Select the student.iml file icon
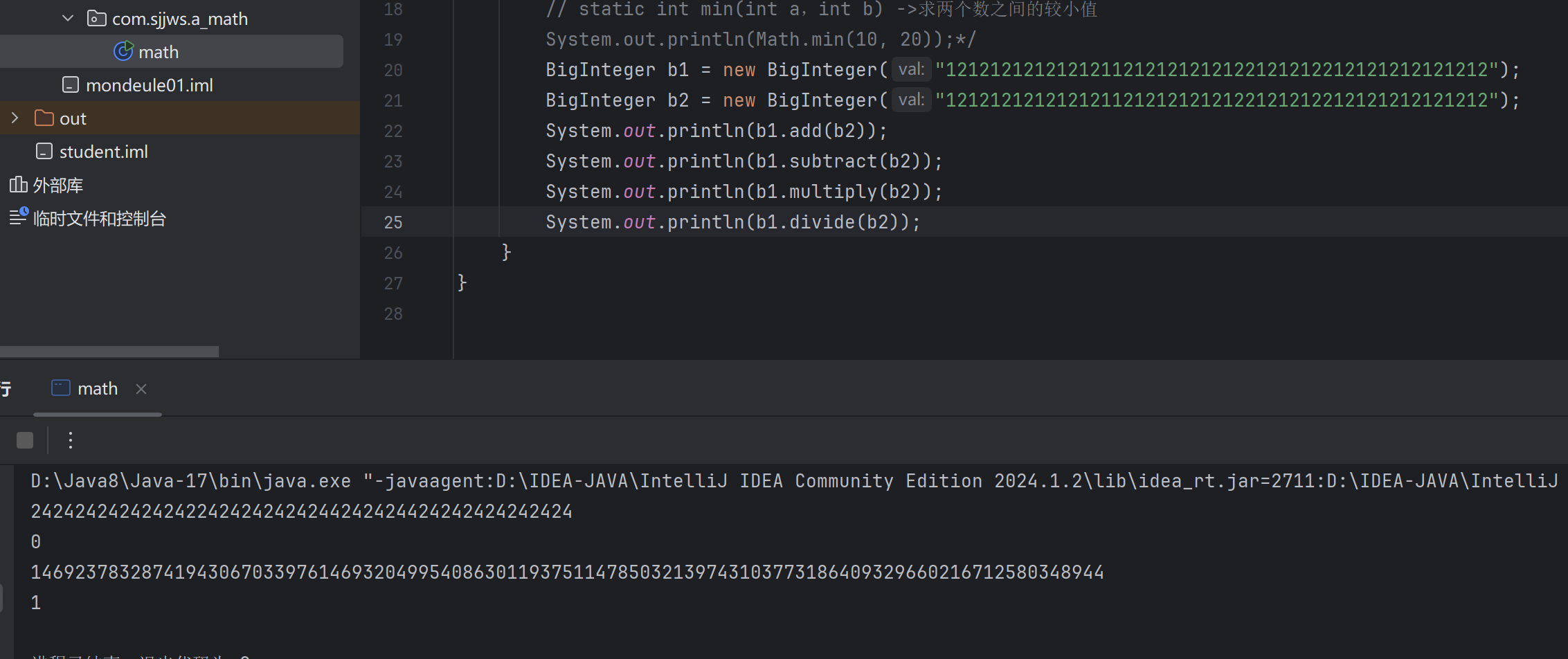The height and width of the screenshot is (659, 1568). [44, 152]
